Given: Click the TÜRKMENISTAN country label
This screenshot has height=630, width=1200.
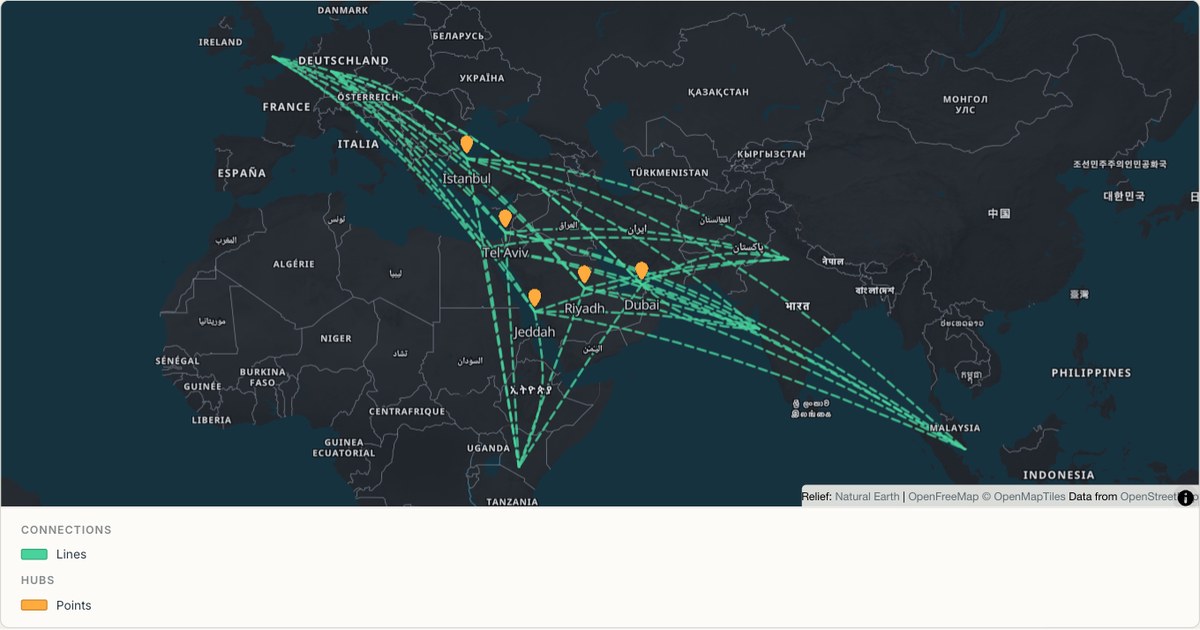Looking at the screenshot, I should 669,173.
